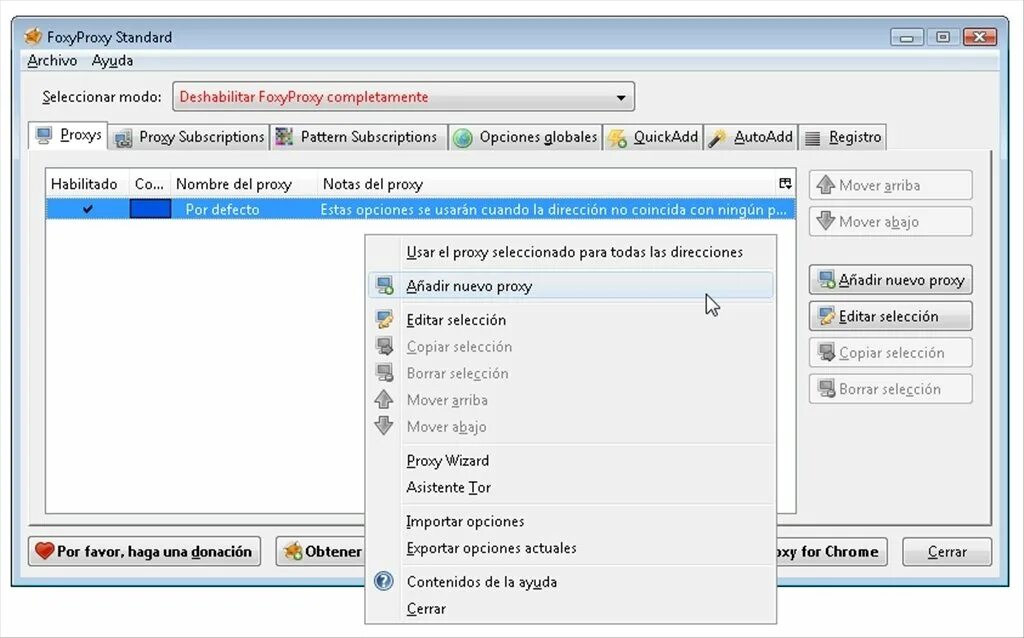Click the context menu Borrar selección icon
1024x638 pixels.
(x=385, y=373)
